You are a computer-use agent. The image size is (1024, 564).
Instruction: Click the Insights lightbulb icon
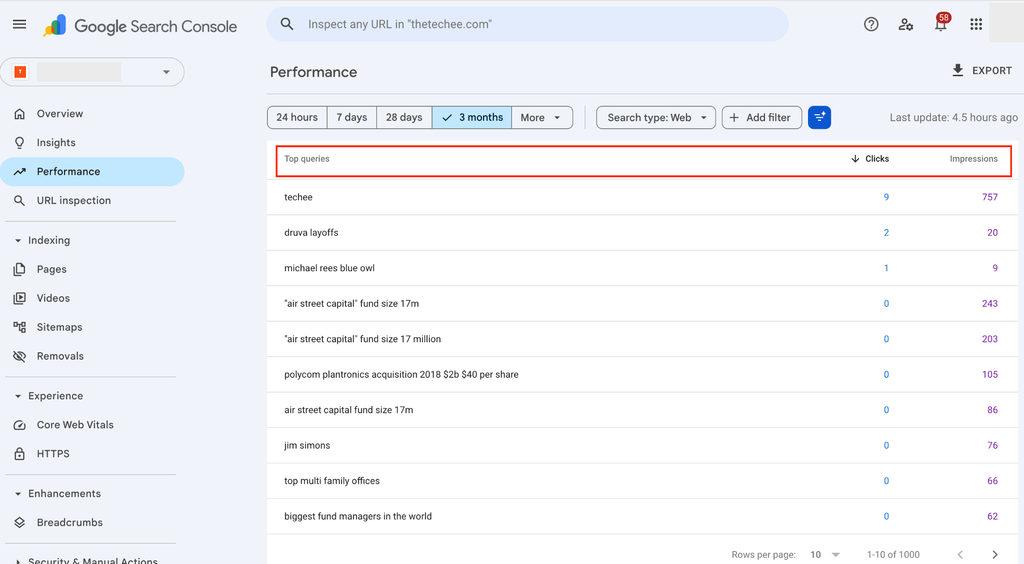[x=20, y=142]
